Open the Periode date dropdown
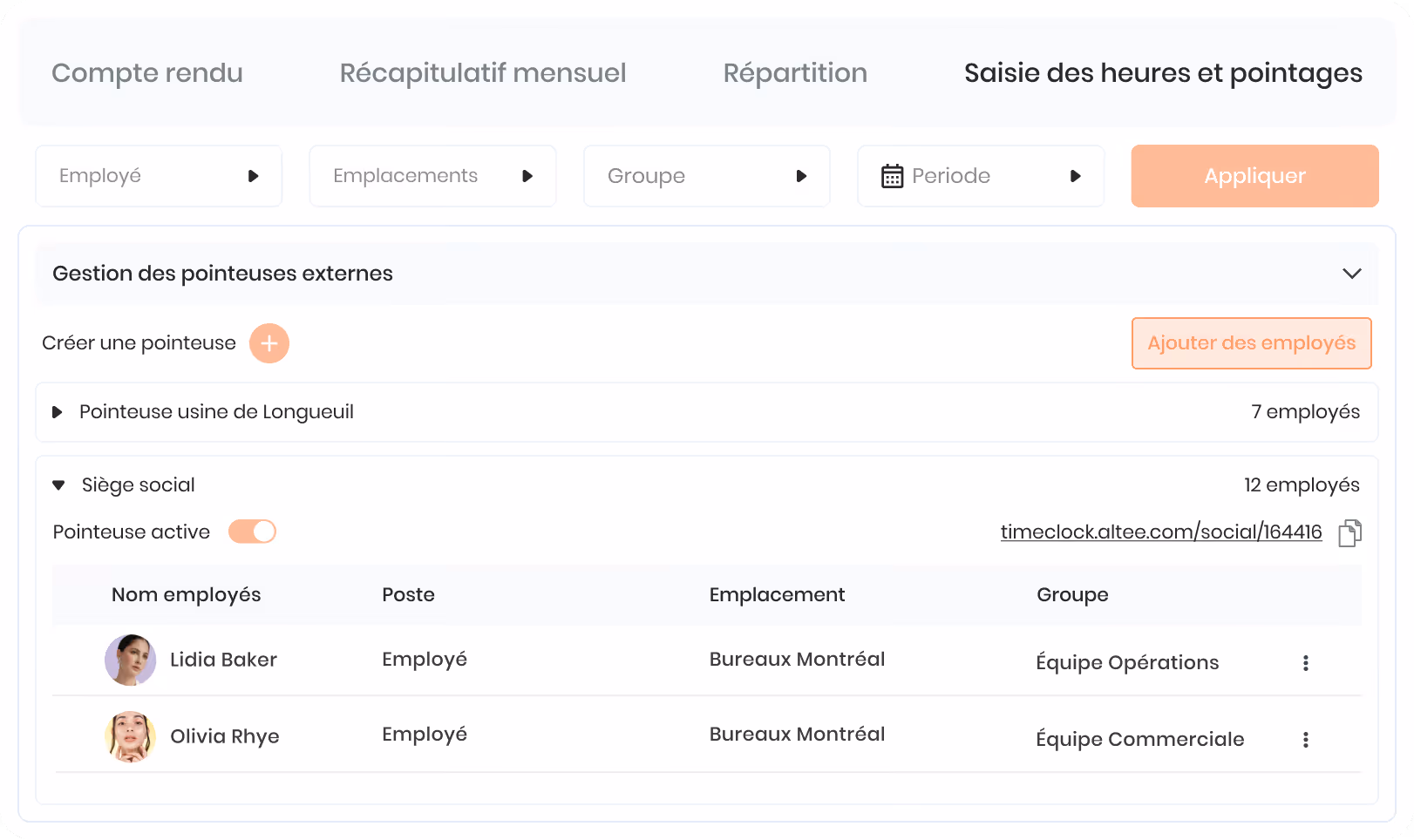 point(981,176)
